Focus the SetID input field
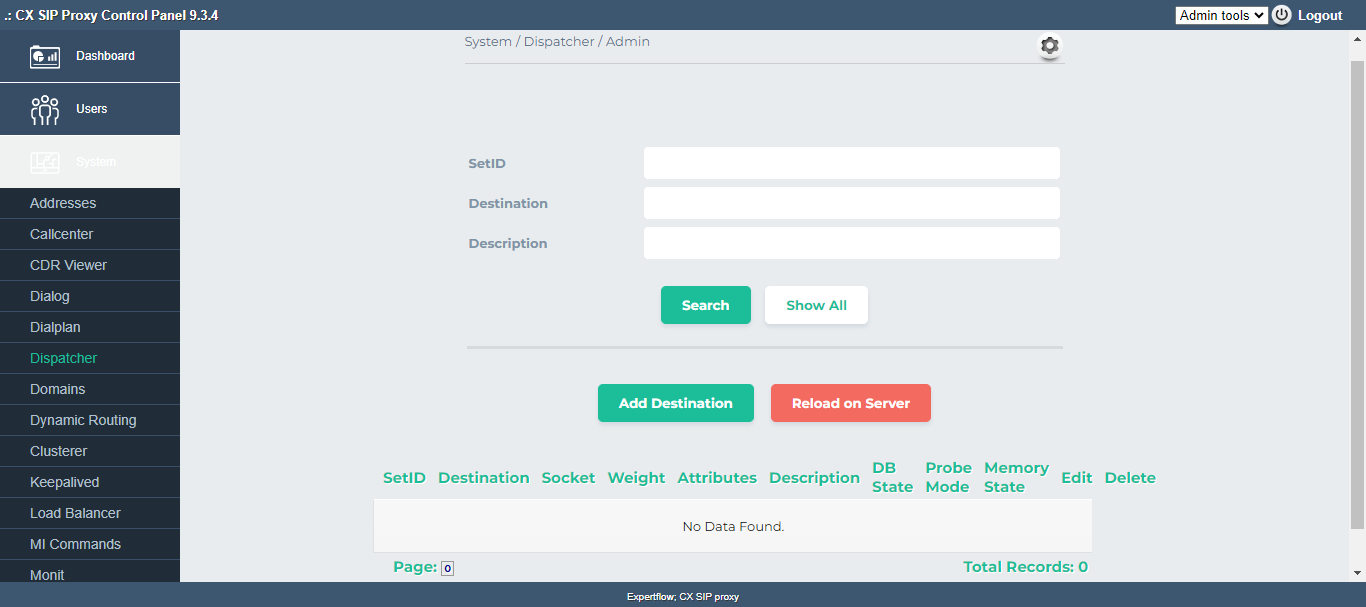This screenshot has height=607, width=1366. click(851, 163)
